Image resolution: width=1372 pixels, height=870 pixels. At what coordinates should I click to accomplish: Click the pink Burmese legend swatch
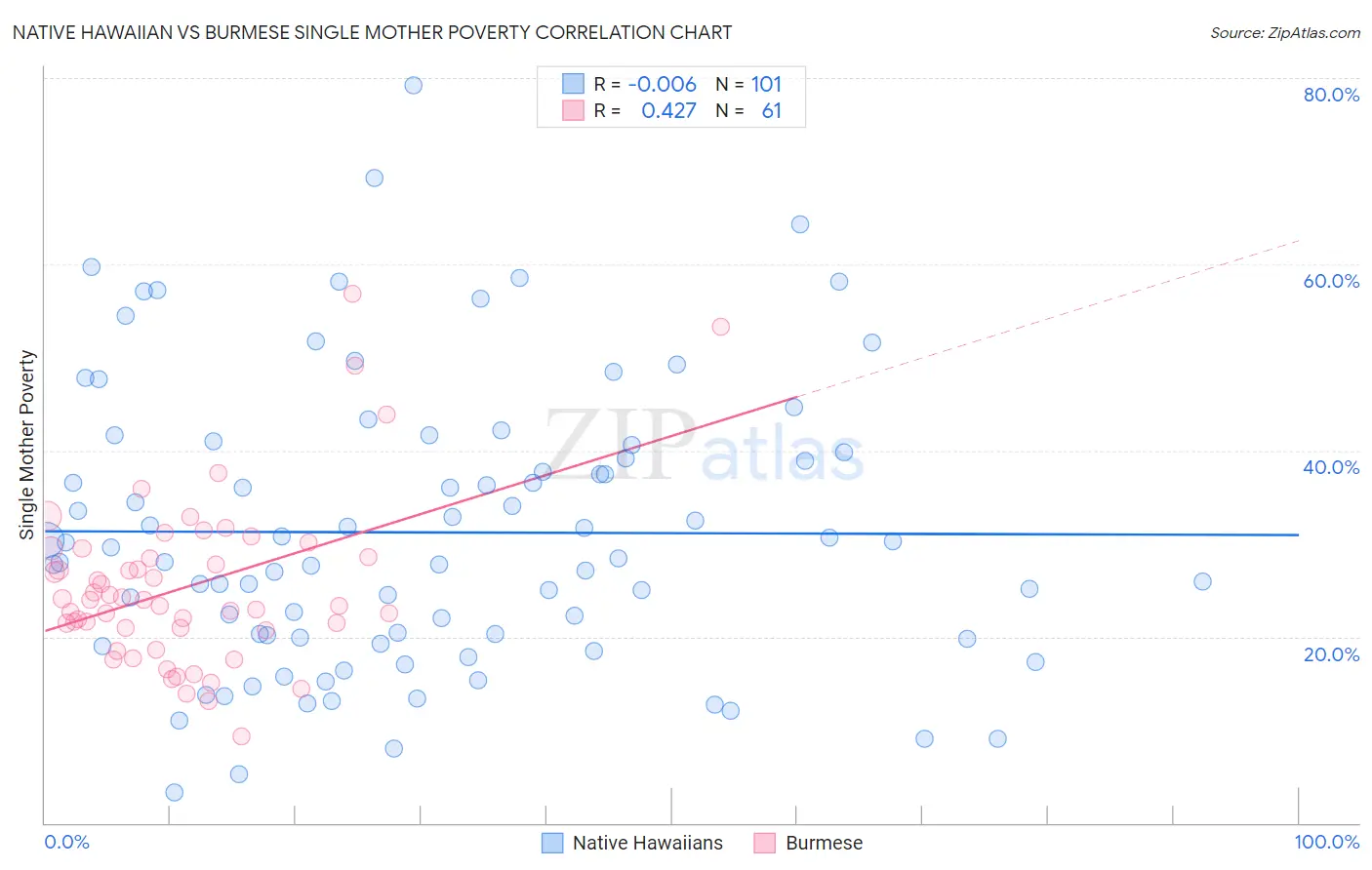coord(765,843)
